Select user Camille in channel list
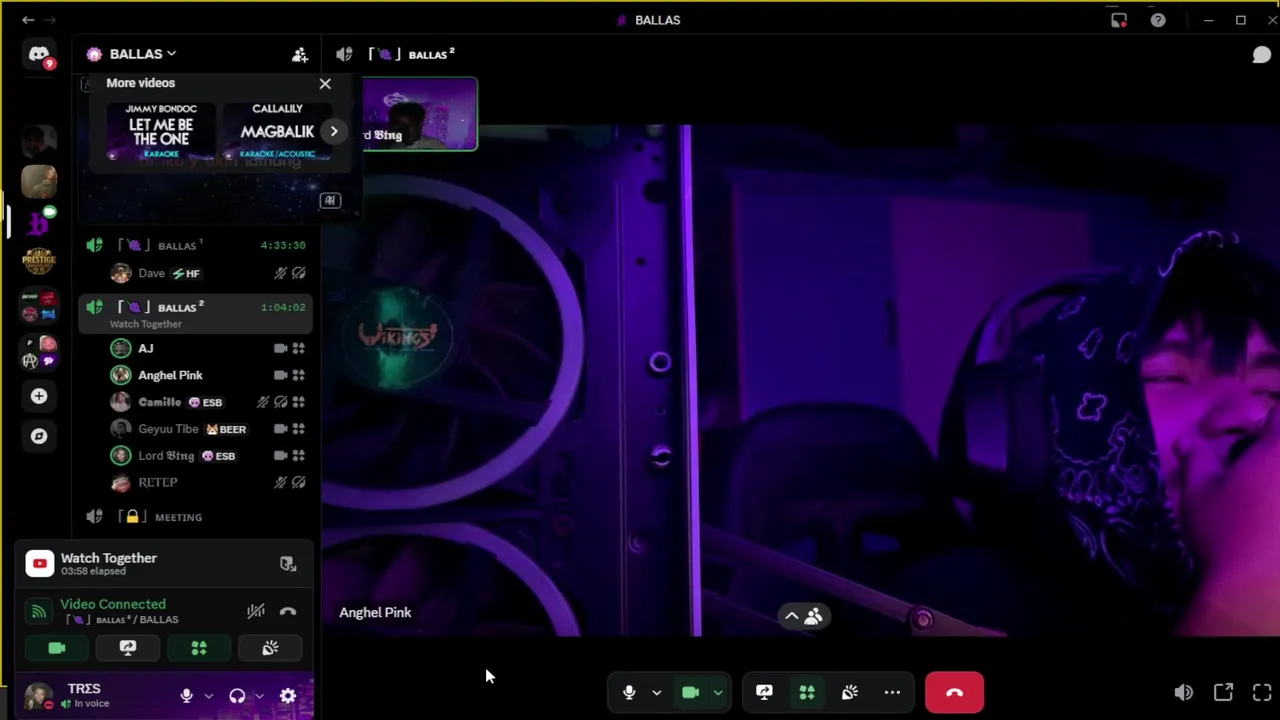 [210, 402]
